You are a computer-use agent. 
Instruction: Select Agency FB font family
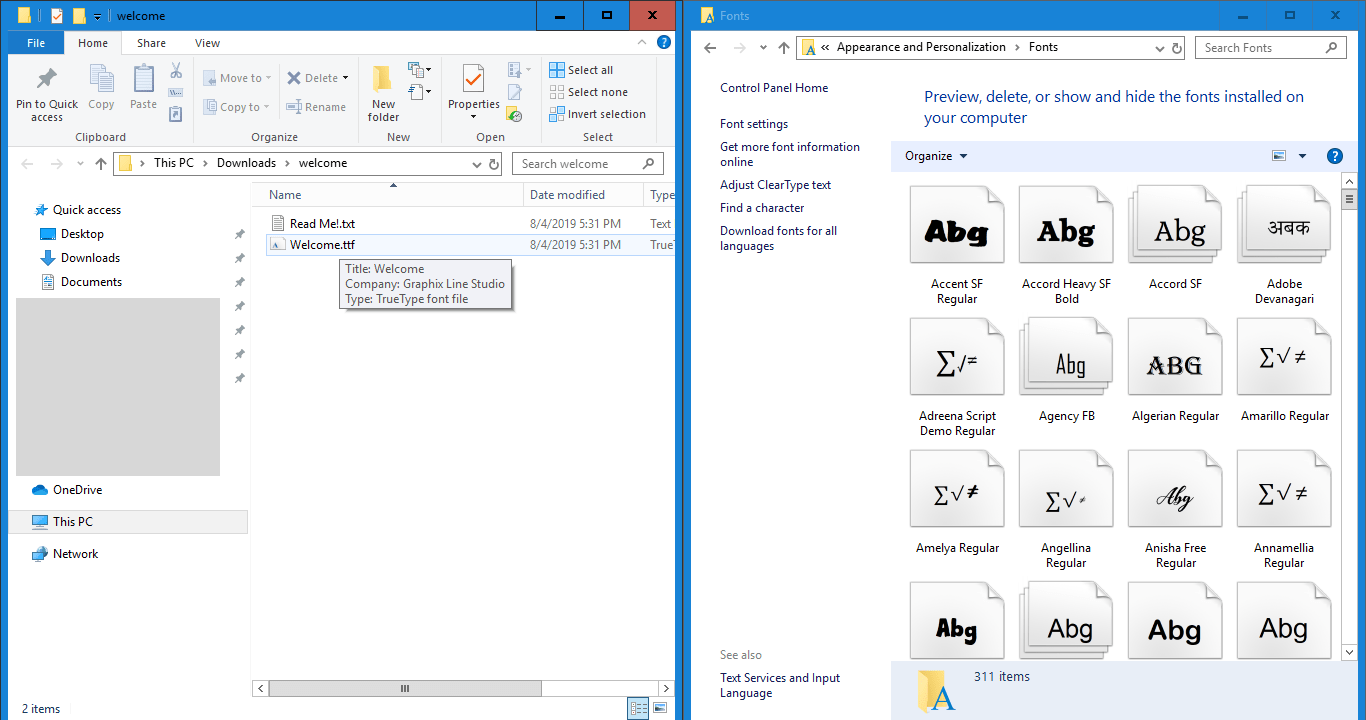pyautogui.click(x=1066, y=371)
